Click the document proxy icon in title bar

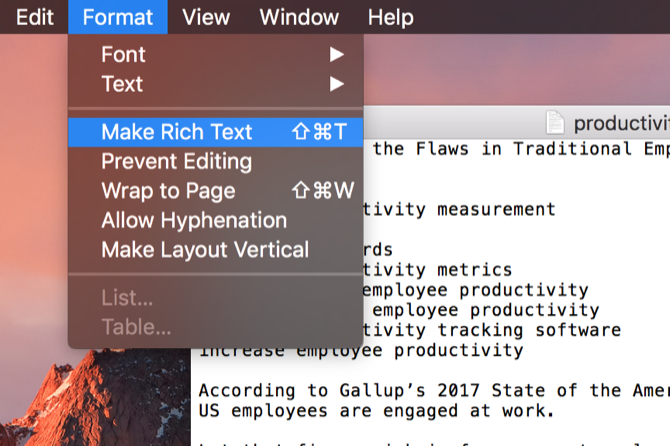click(556, 123)
